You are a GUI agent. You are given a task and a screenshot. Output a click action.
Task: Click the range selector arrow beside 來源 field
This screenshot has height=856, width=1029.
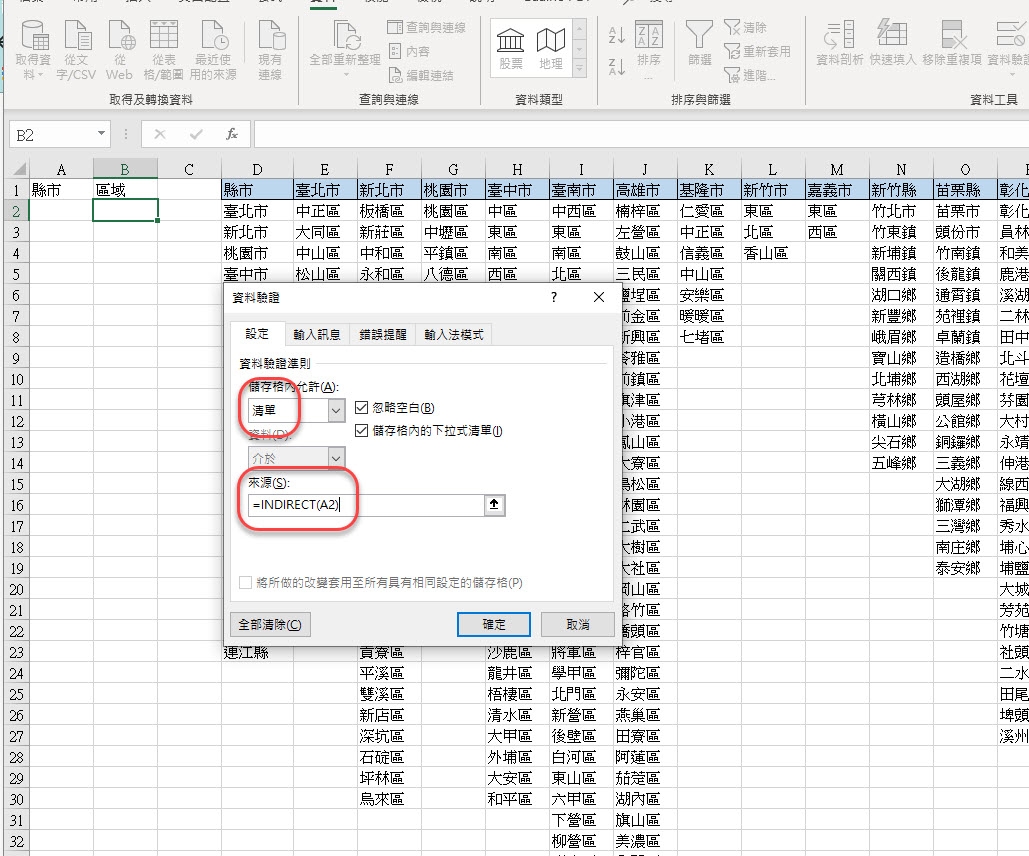pyautogui.click(x=494, y=506)
